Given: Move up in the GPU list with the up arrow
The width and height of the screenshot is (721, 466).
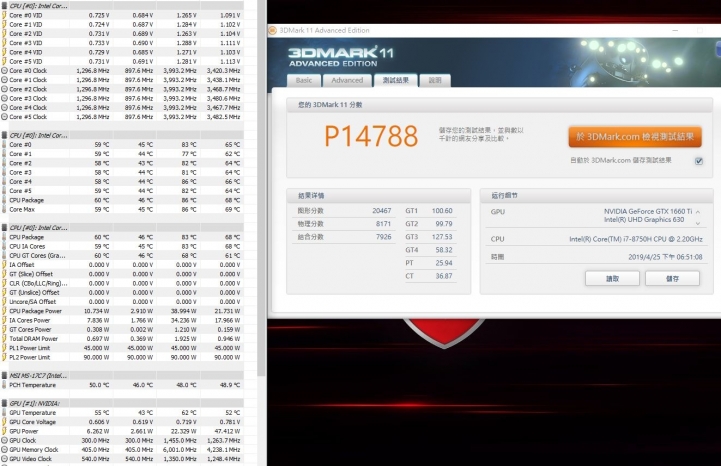Looking at the screenshot, I should (698, 212).
